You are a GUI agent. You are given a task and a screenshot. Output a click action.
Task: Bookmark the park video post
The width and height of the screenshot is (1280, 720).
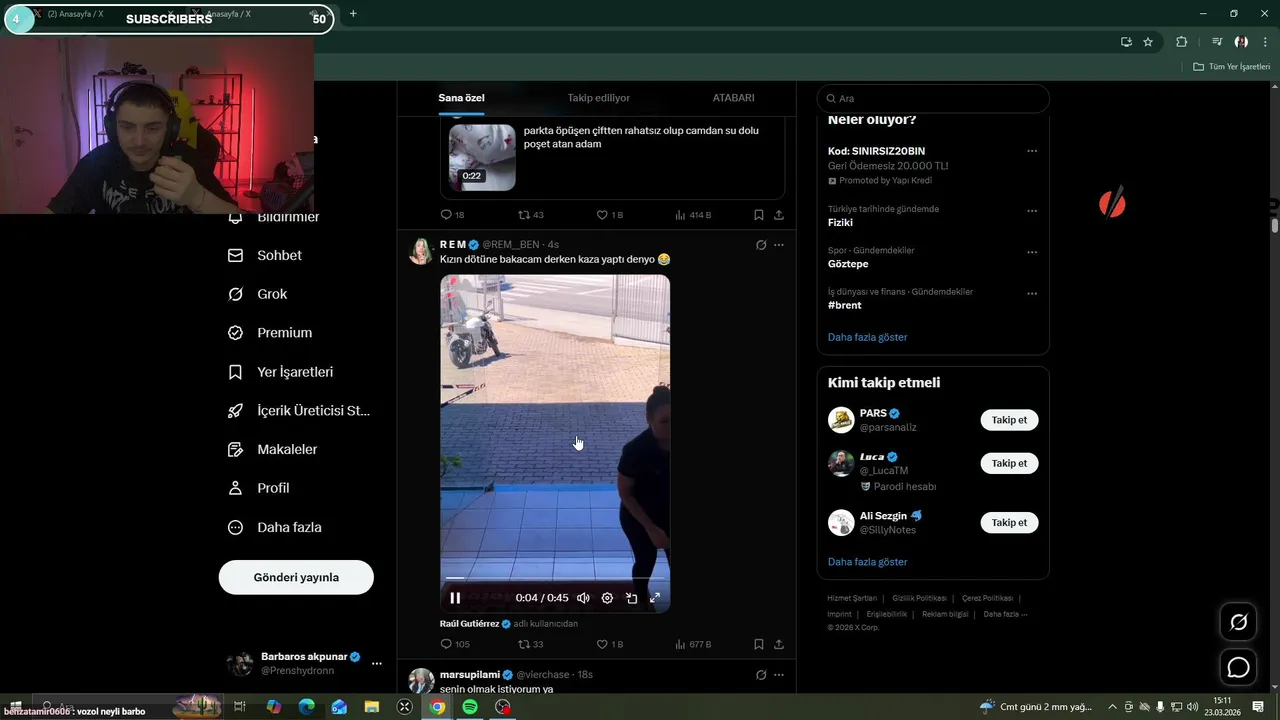pyautogui.click(x=759, y=215)
